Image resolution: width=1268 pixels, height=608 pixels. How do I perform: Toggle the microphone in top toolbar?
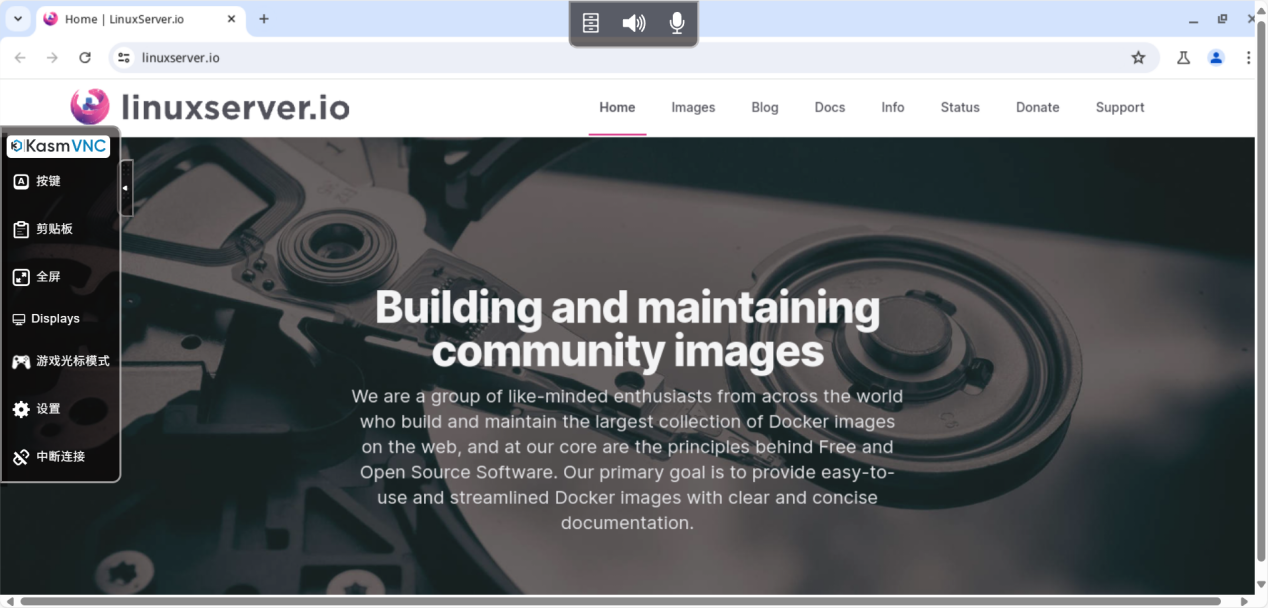pyautogui.click(x=677, y=23)
